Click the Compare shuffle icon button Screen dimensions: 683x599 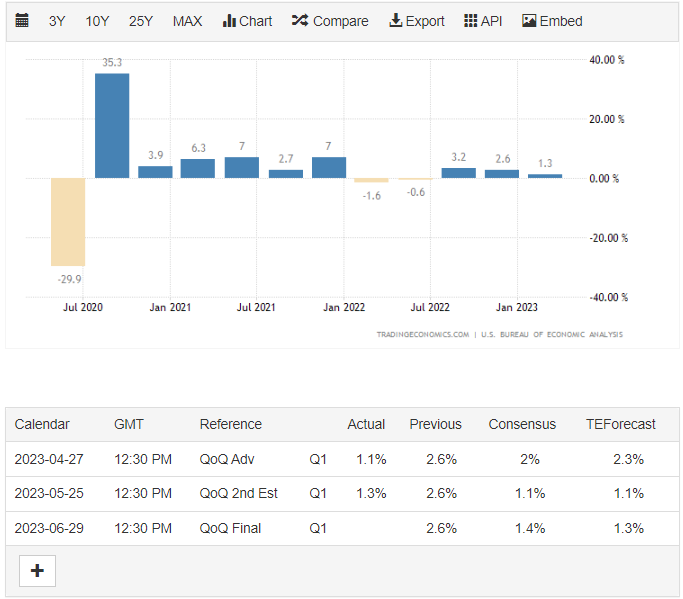(x=329, y=21)
